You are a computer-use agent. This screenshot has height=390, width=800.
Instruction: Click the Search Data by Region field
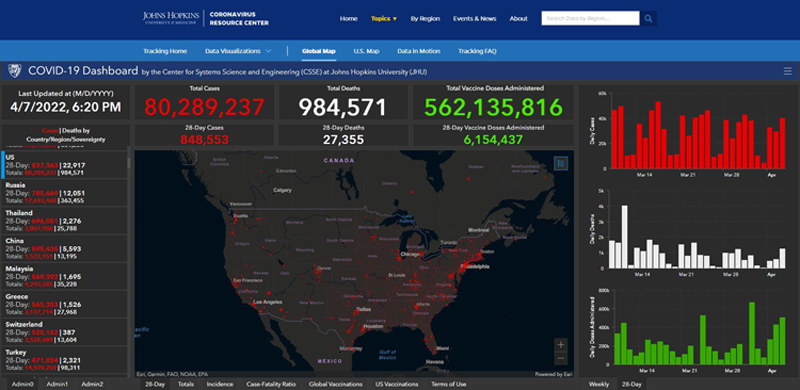[x=590, y=18]
